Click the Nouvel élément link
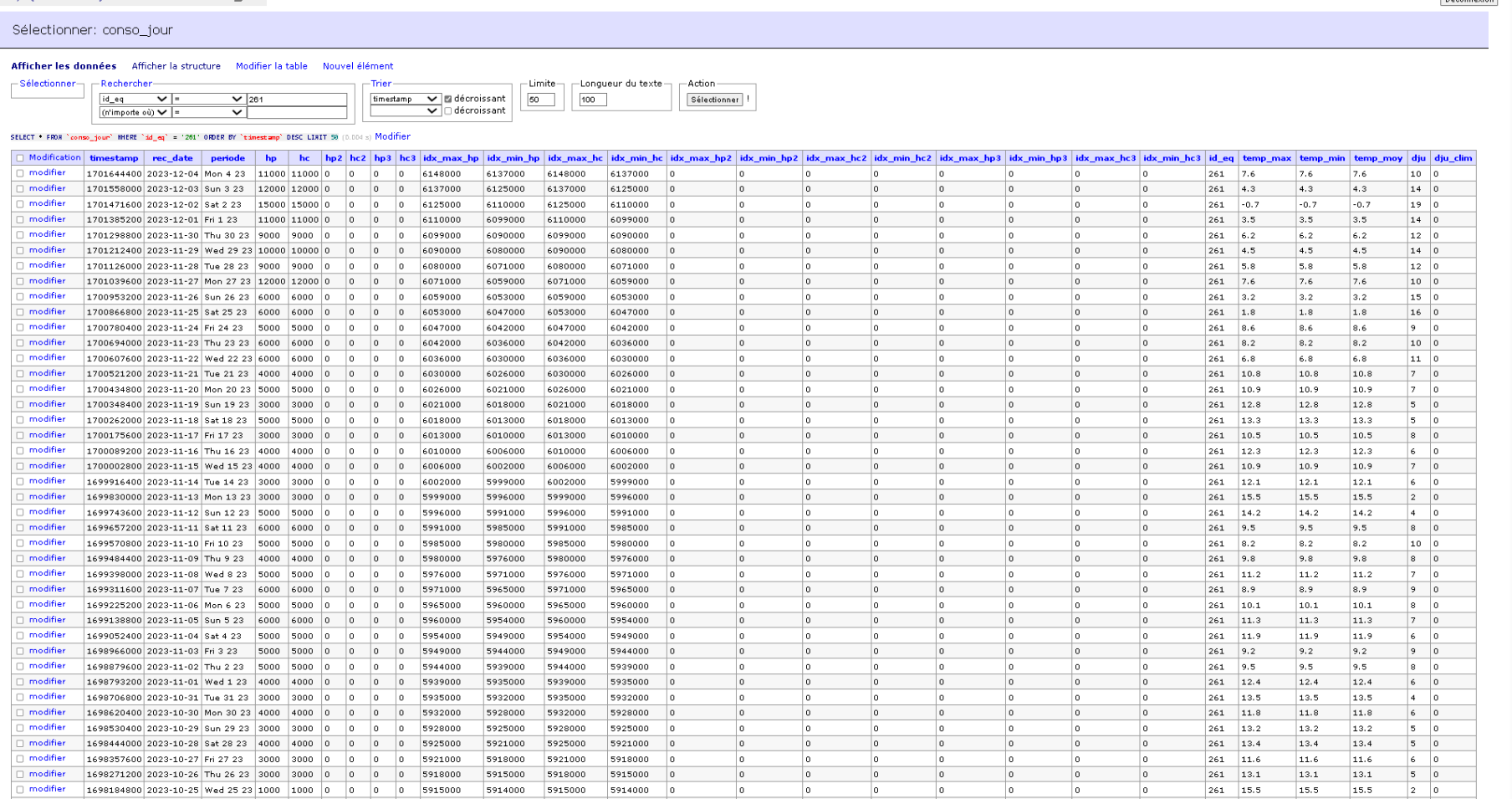Viewport: 1512px width, 799px height. tap(357, 66)
